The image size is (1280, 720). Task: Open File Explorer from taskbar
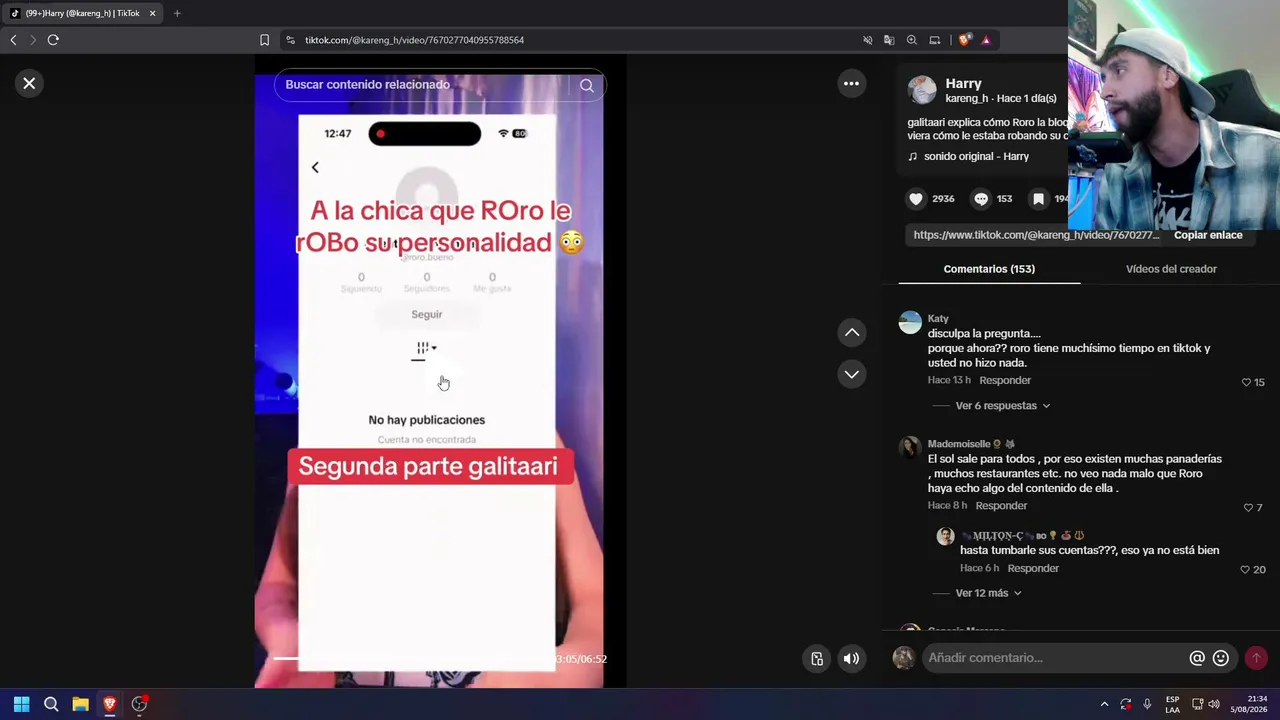tap(80, 704)
